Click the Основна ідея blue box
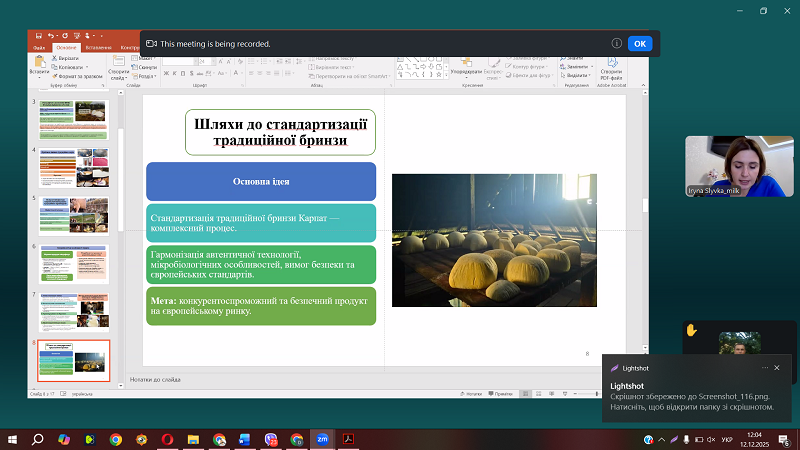The height and width of the screenshot is (450, 800). pyautogui.click(x=261, y=182)
